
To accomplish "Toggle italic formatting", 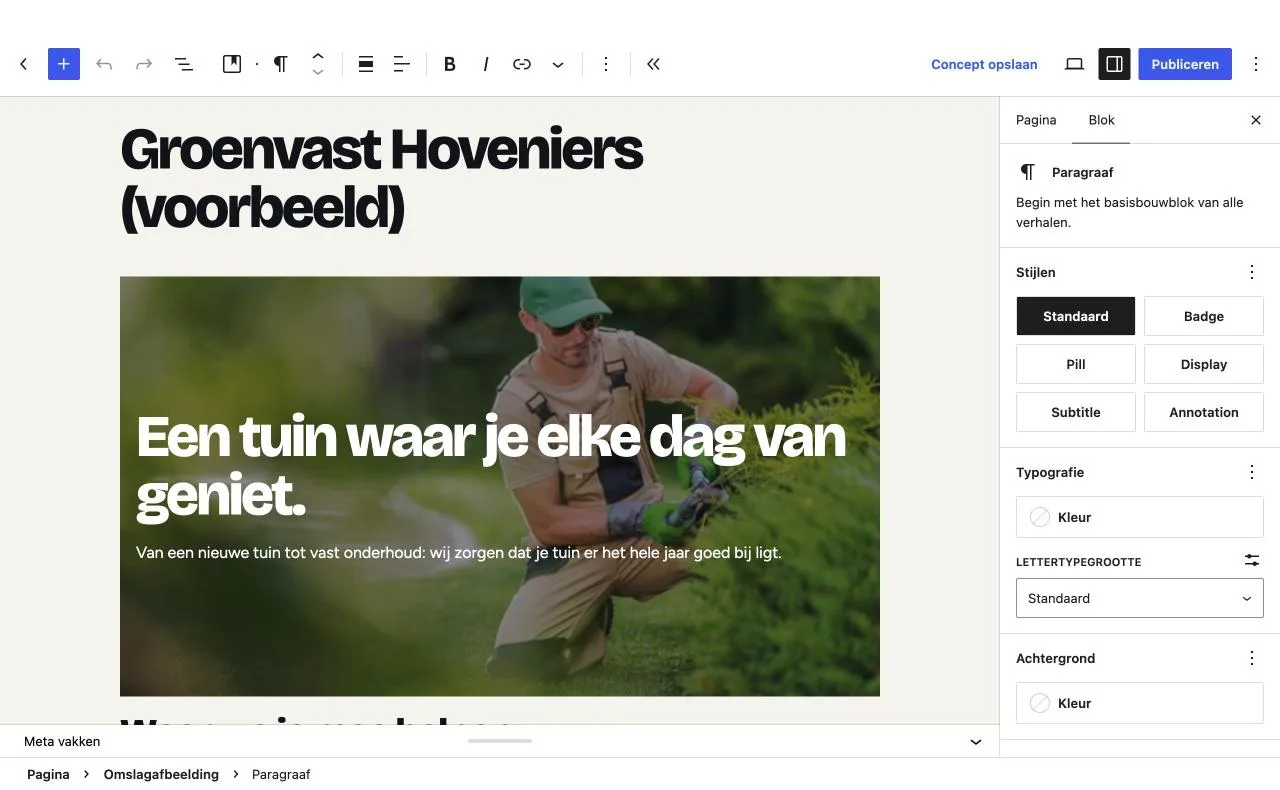I will pyautogui.click(x=486, y=64).
